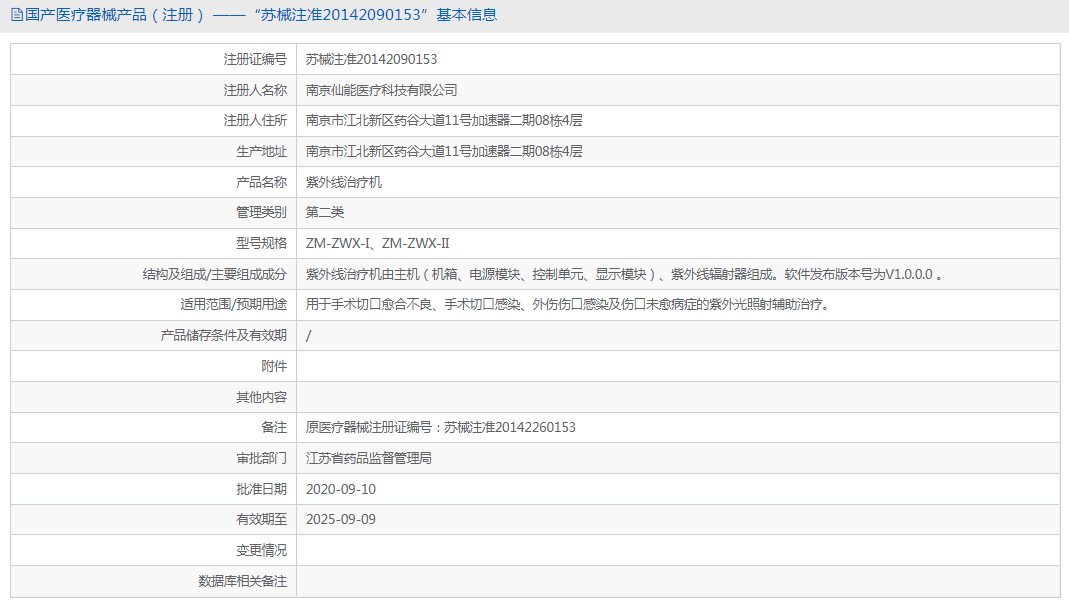
Task: Select the address in the 注册人住所 row
Action: [x=444, y=121]
